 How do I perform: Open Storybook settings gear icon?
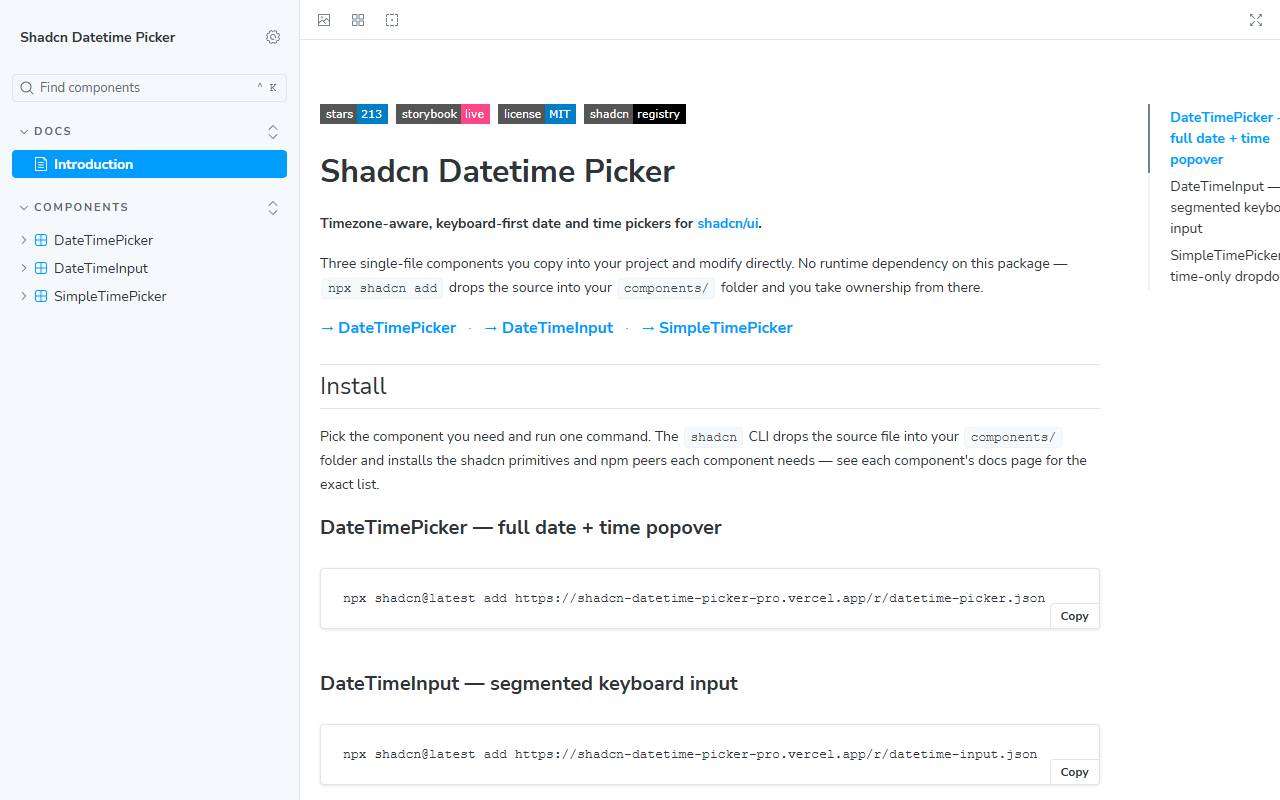(273, 37)
